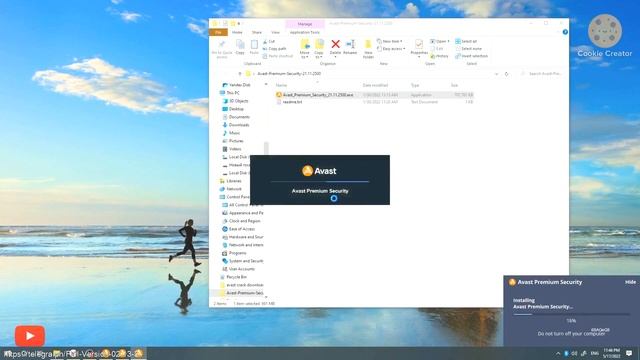640x360 pixels.
Task: Click the Move to dropdown button
Action: (304, 49)
